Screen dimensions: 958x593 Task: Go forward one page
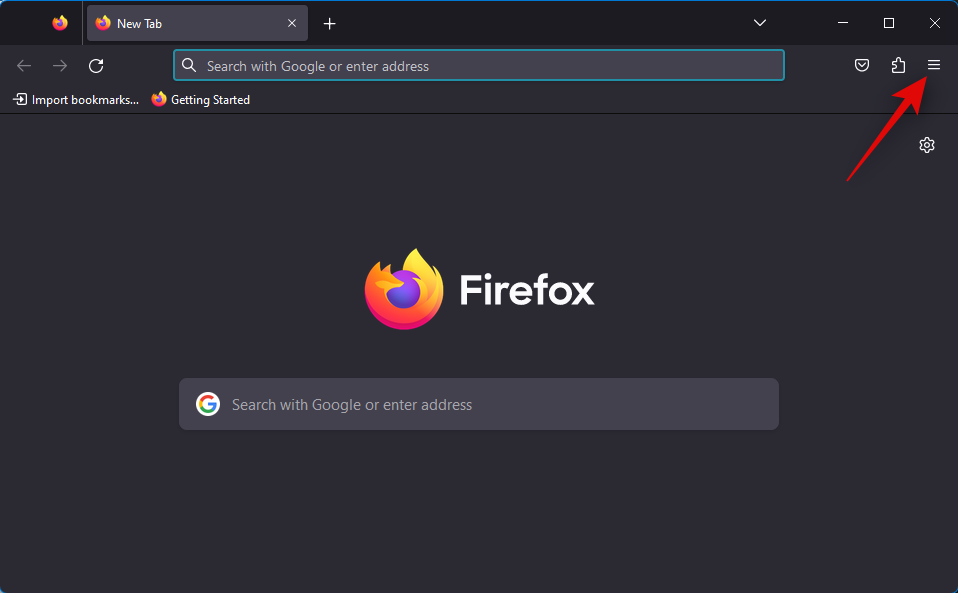coord(60,65)
